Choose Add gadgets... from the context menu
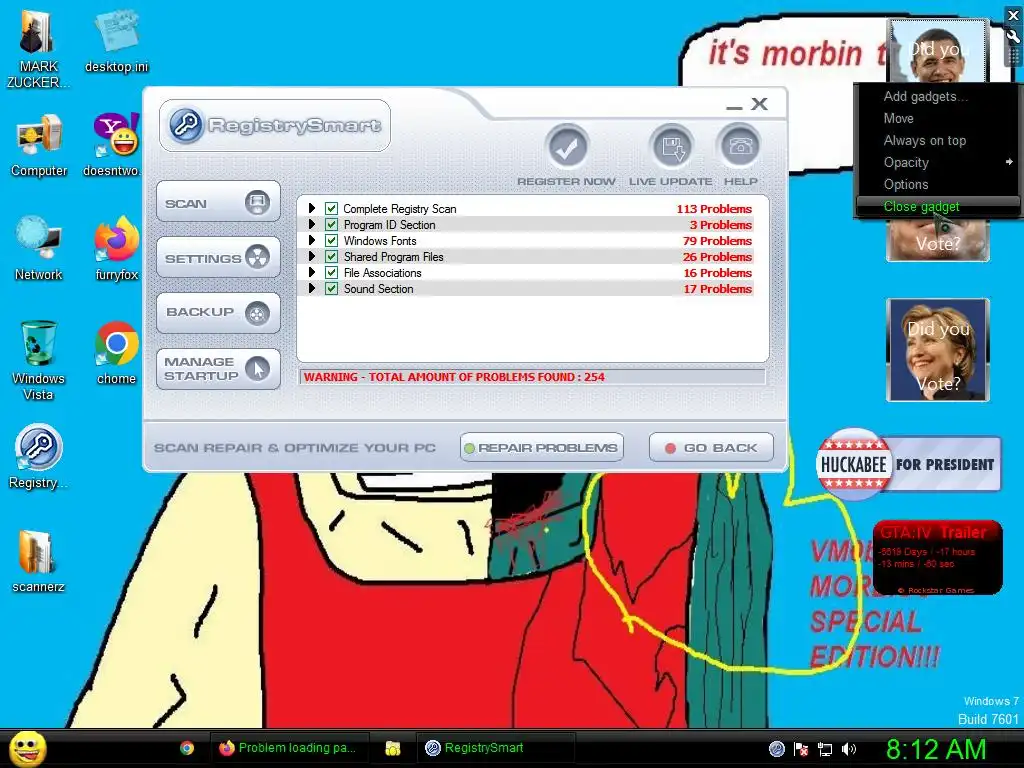Viewport: 1024px width, 768px height. tap(937, 97)
